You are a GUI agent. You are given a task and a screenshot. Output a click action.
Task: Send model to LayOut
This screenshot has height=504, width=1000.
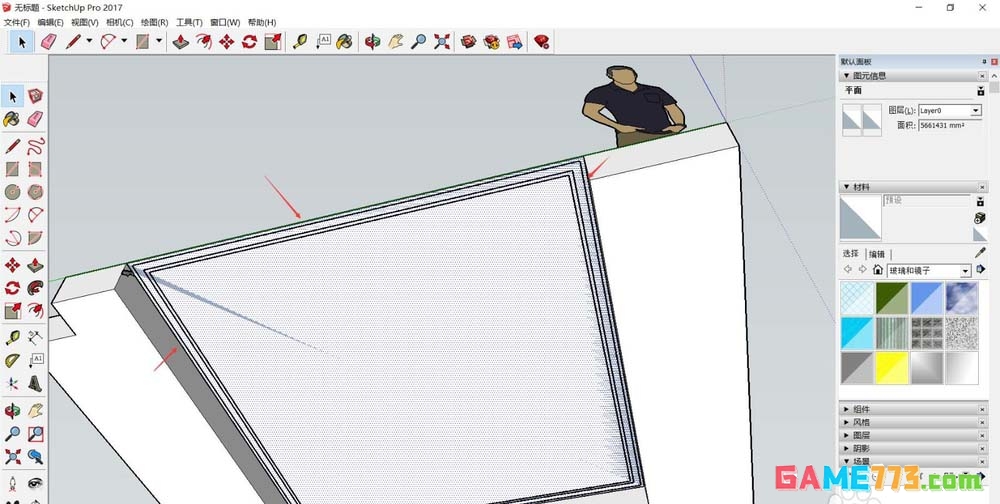click(x=515, y=42)
